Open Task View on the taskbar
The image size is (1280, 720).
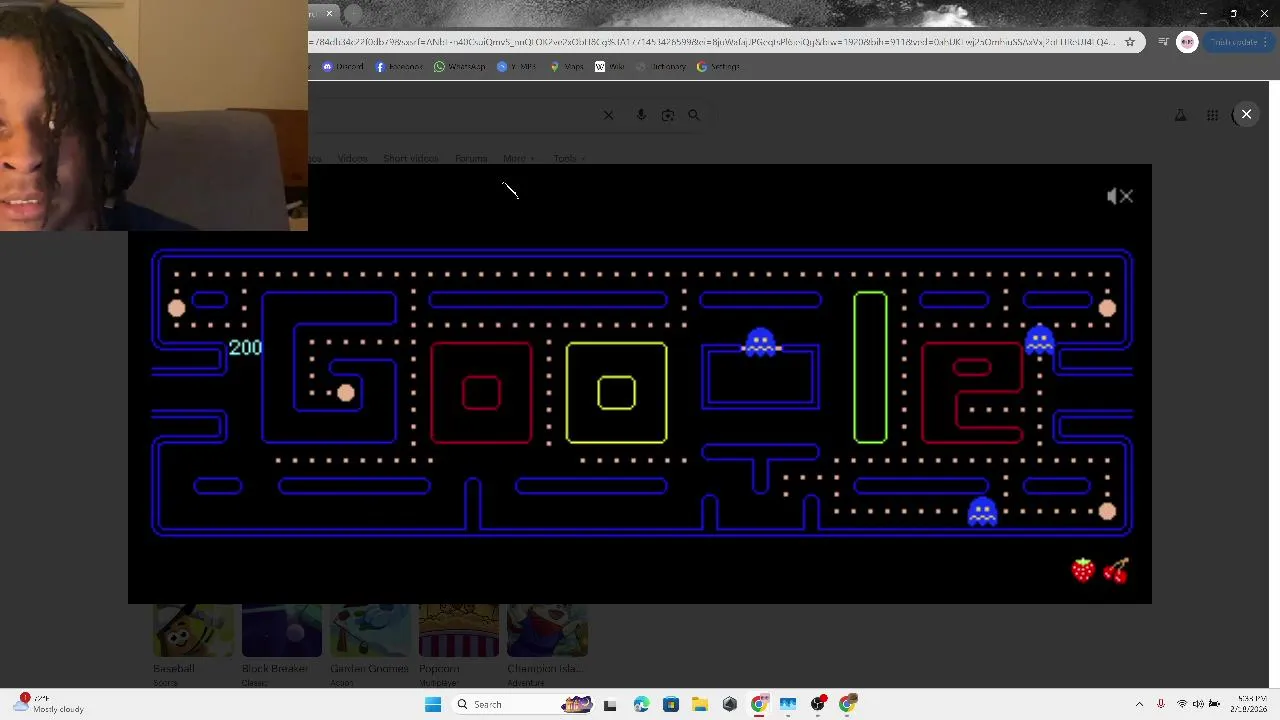(610, 704)
